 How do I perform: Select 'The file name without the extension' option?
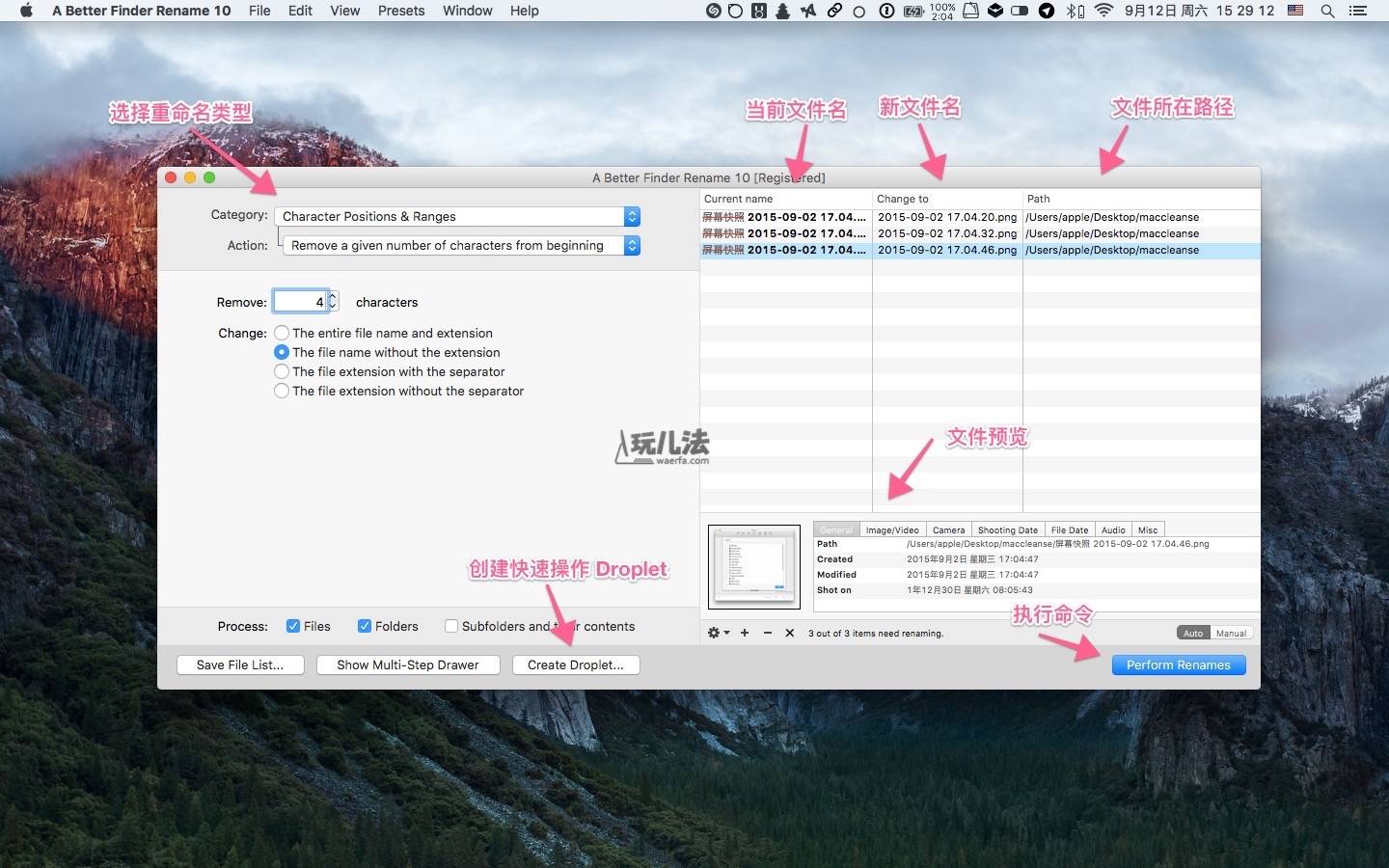pos(282,352)
